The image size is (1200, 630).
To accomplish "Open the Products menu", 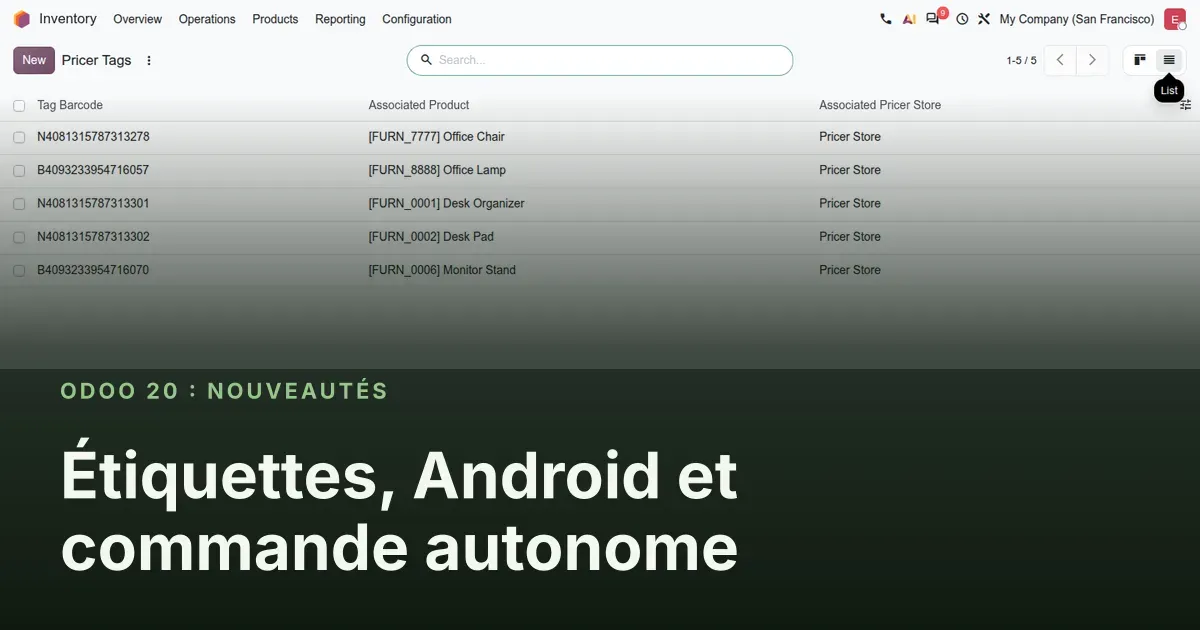I will [275, 19].
